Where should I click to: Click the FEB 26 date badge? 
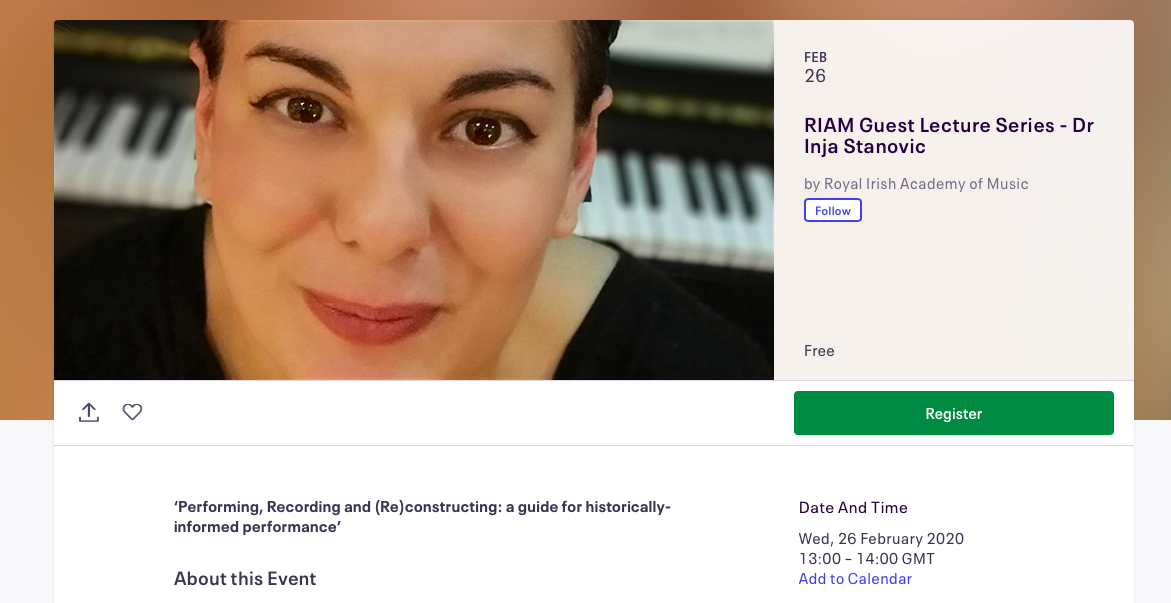[x=815, y=68]
